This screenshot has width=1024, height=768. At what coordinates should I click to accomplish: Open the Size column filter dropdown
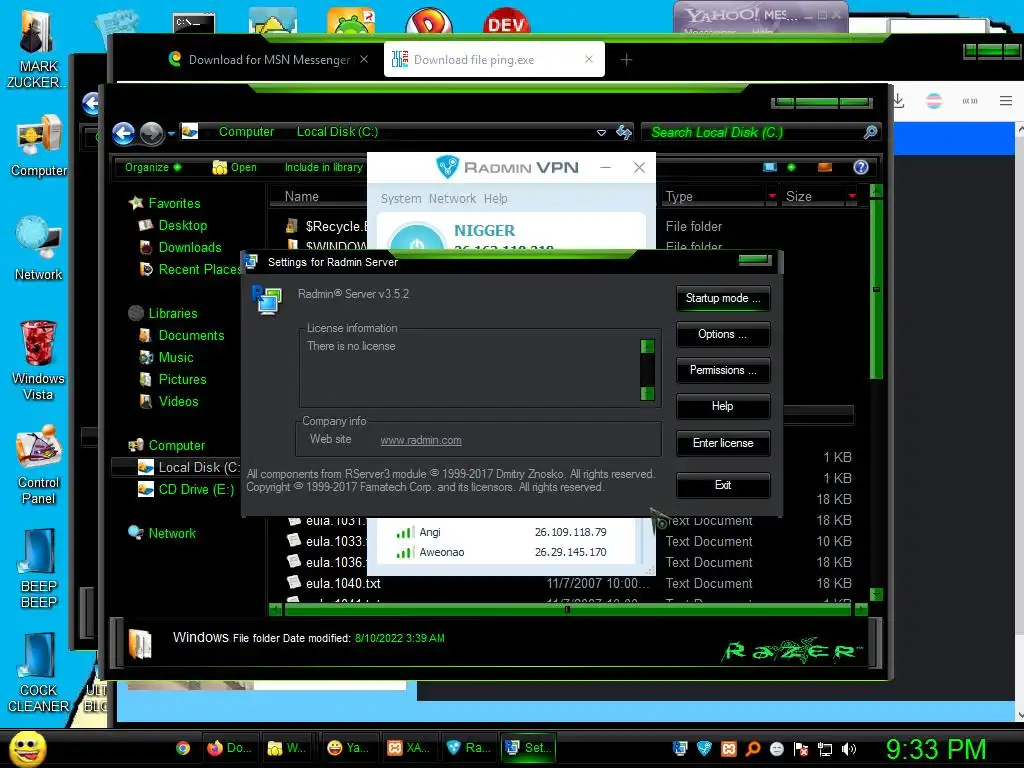pyautogui.click(x=852, y=196)
